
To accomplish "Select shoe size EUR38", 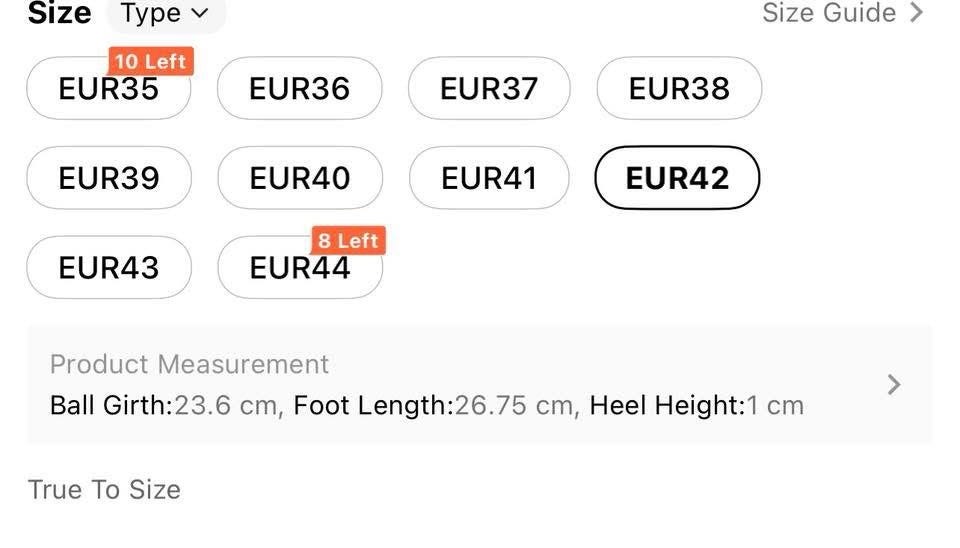I will (x=679, y=89).
